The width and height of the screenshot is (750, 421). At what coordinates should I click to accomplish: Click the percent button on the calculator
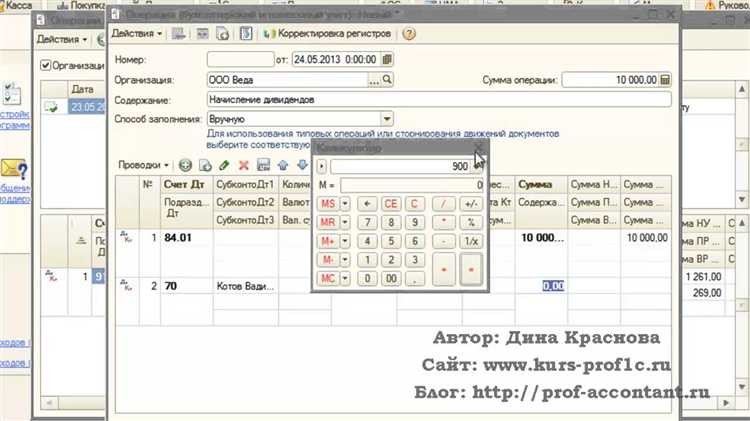[471, 222]
